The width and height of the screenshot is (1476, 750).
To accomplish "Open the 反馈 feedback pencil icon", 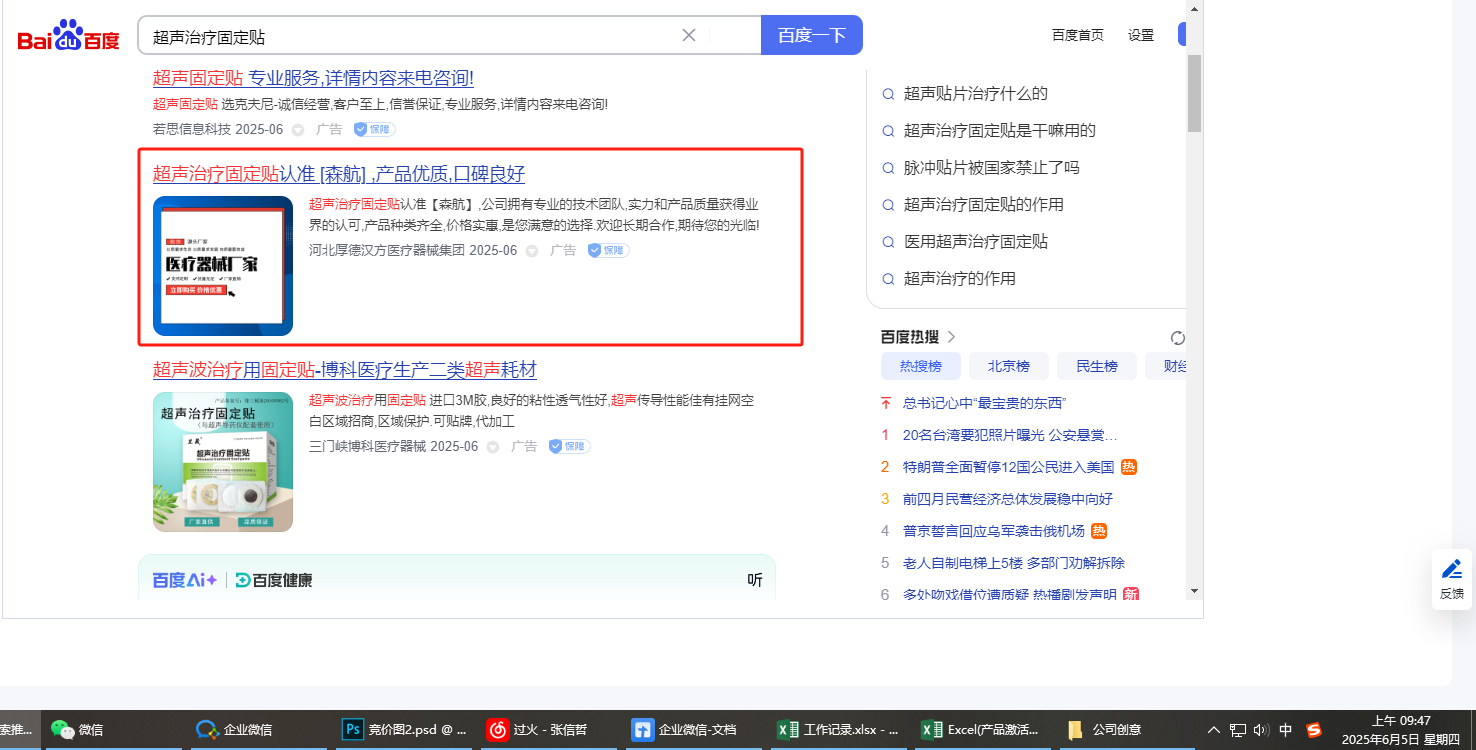I will [1451, 570].
